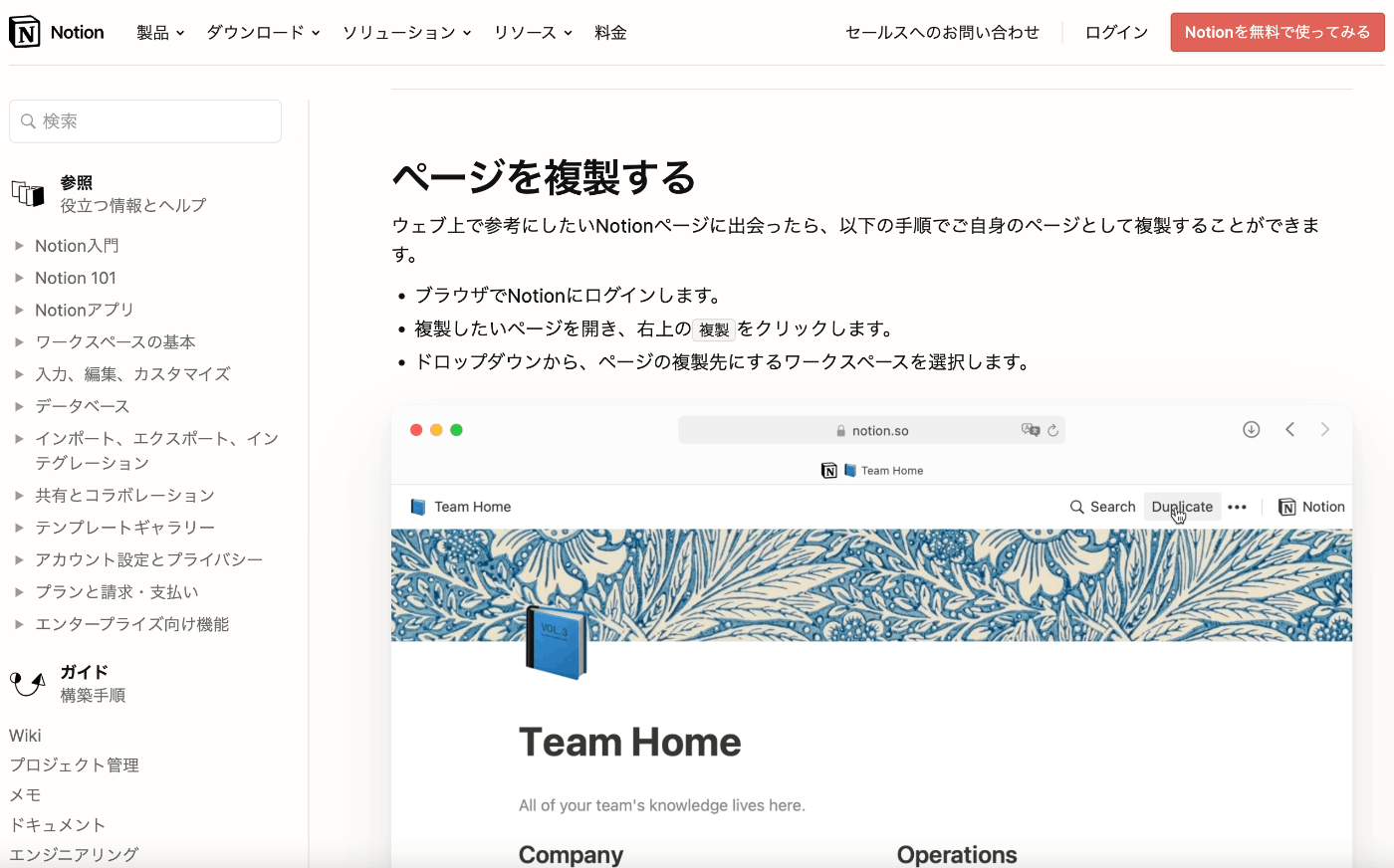This screenshot has height=868, width=1394.
Task: Click the search magnifier icon in sidebar
Action: coord(29,121)
